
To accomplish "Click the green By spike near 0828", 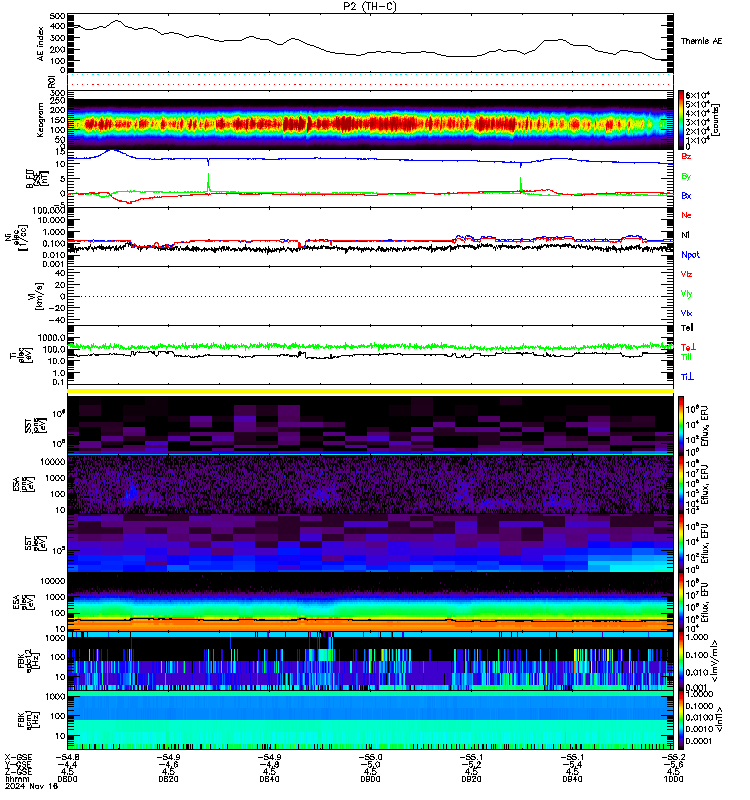I will [208, 182].
